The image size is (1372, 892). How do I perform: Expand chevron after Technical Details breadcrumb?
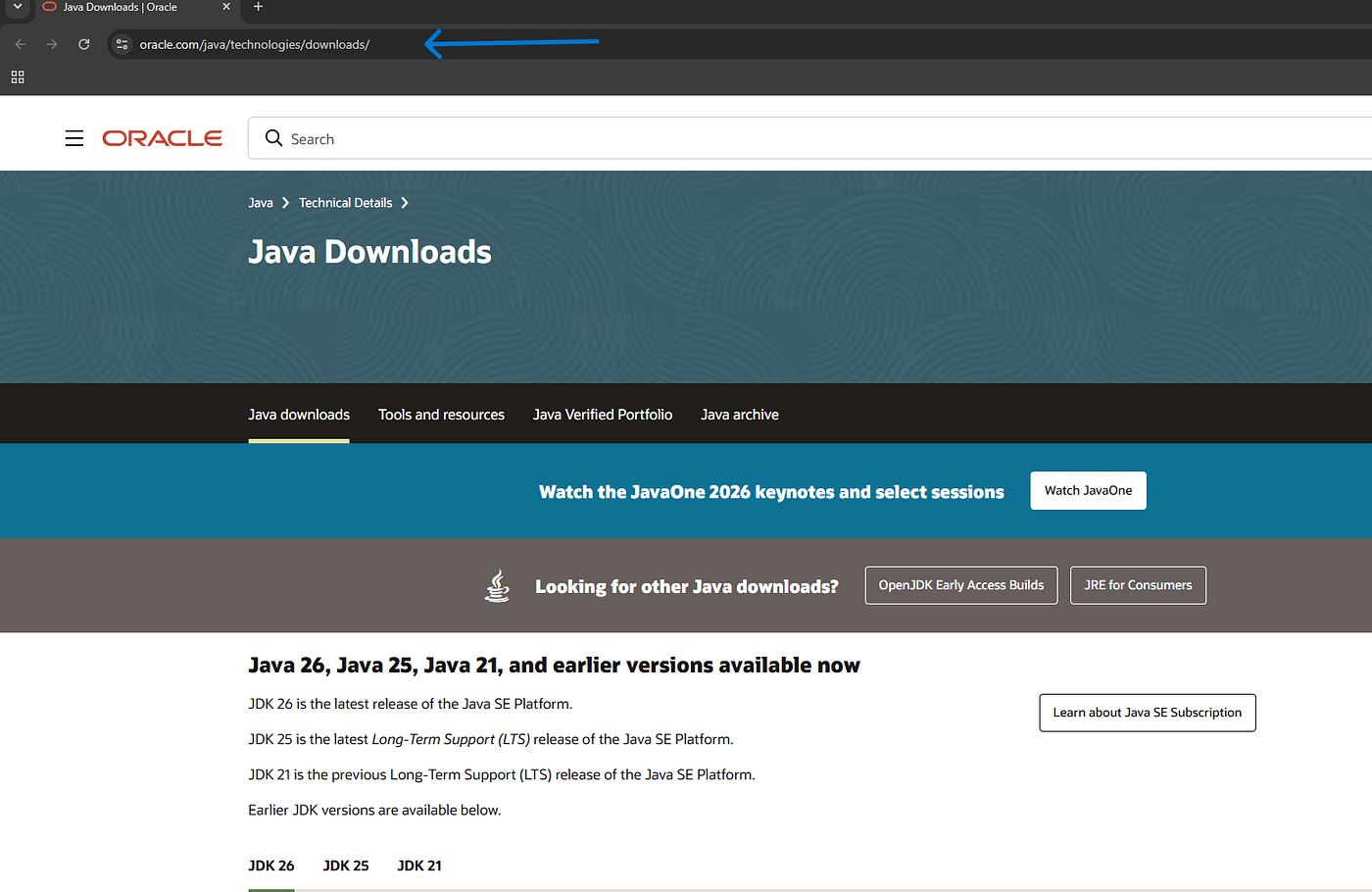coord(404,203)
